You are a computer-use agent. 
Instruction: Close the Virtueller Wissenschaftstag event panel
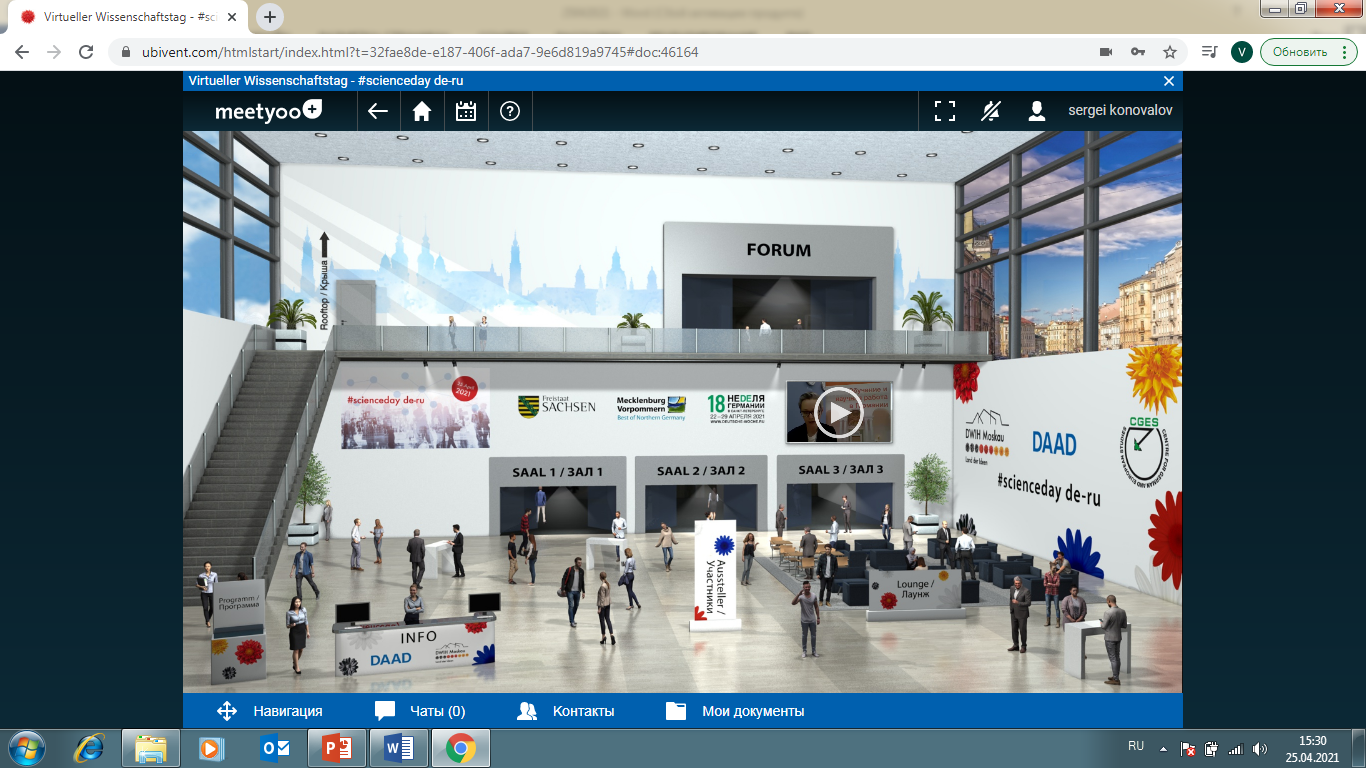[1169, 81]
